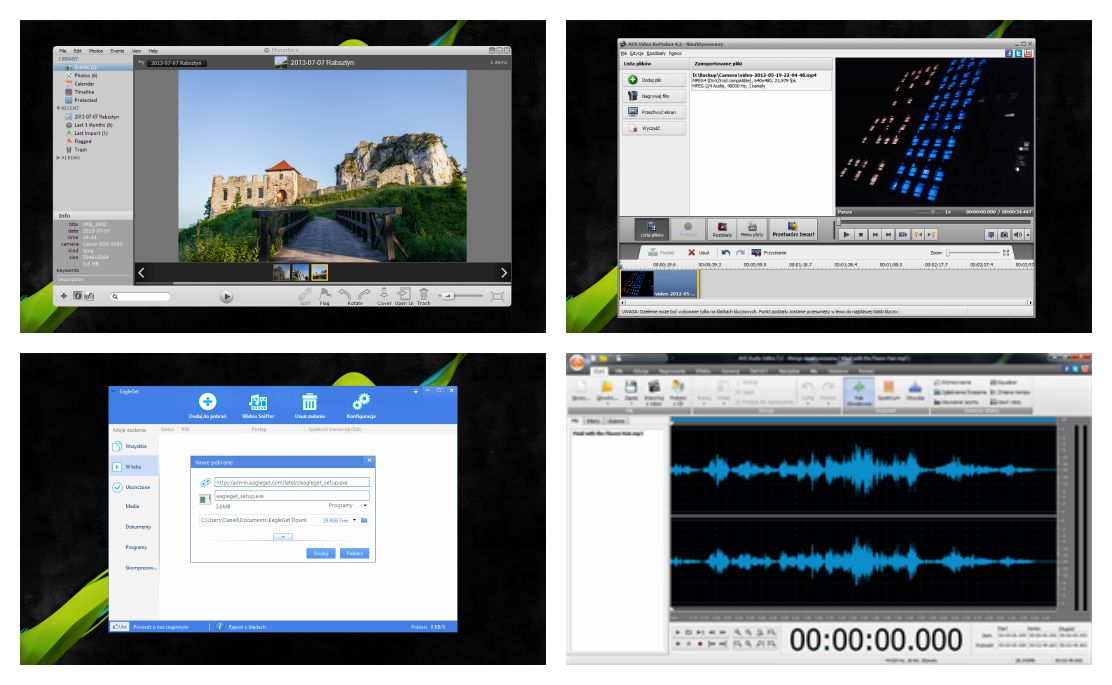
Task: Click the next frame button in the AVS video player
Action: point(888,234)
